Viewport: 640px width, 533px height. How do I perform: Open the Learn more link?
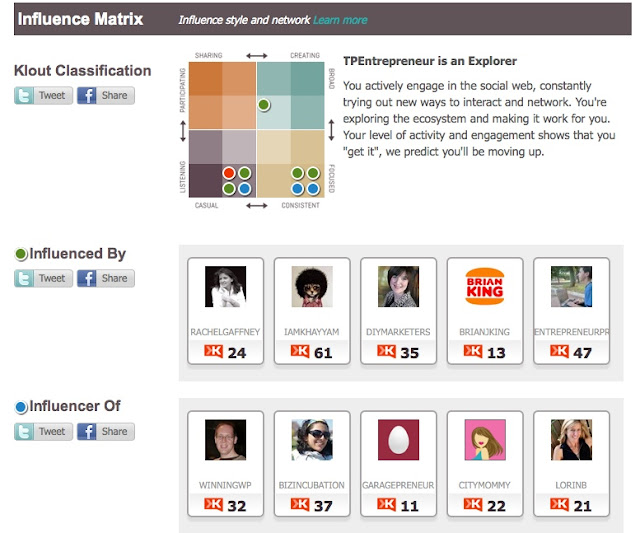340,20
